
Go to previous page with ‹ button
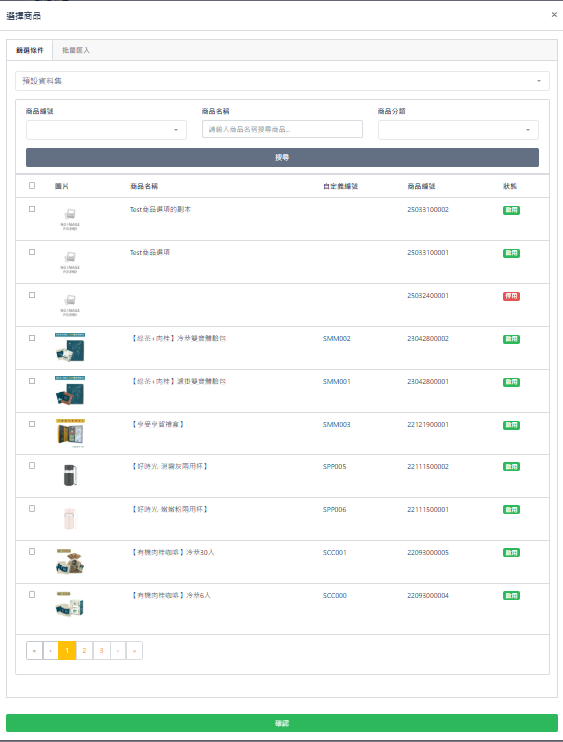coord(51,651)
